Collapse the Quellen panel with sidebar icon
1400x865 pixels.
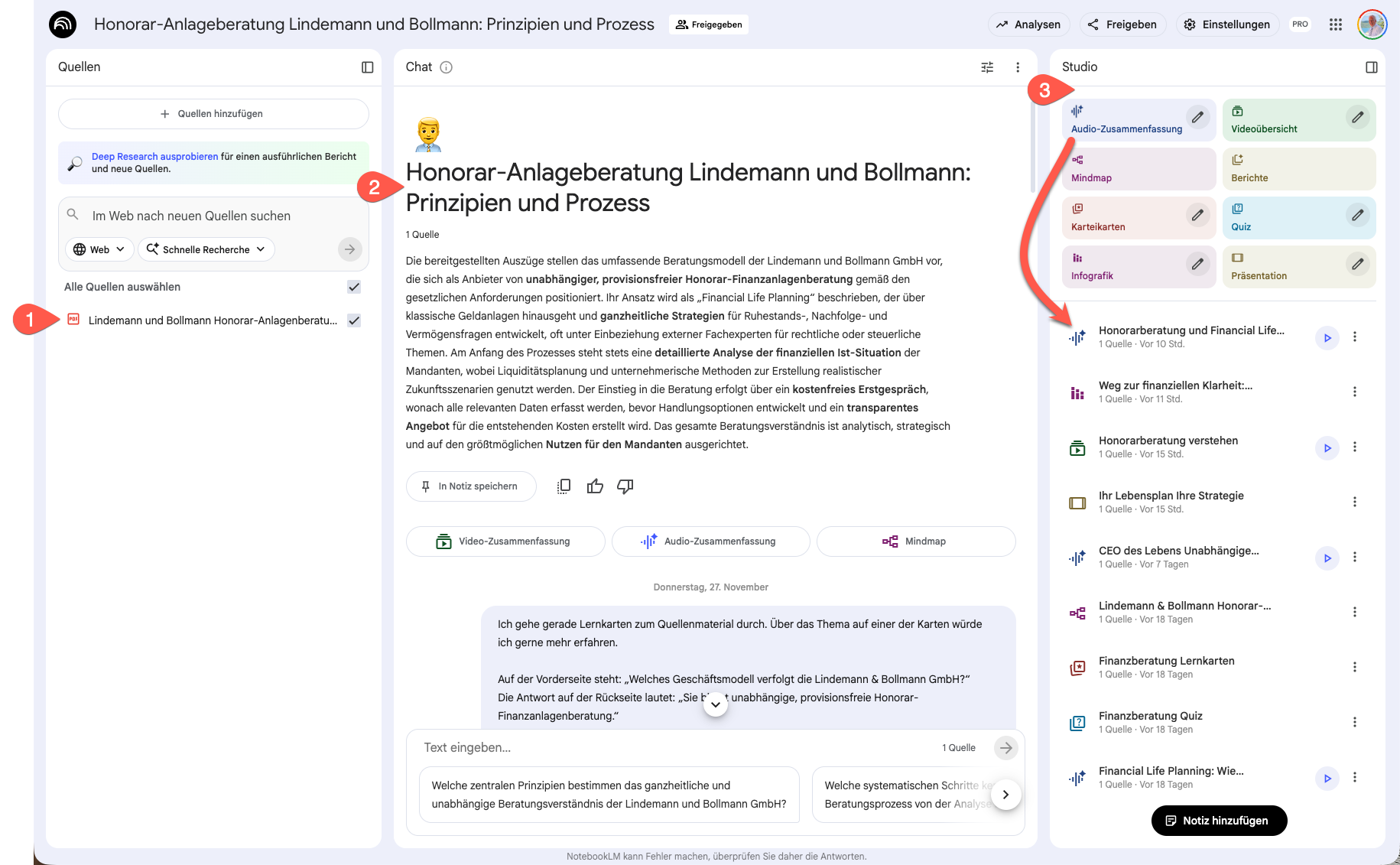coord(367,67)
